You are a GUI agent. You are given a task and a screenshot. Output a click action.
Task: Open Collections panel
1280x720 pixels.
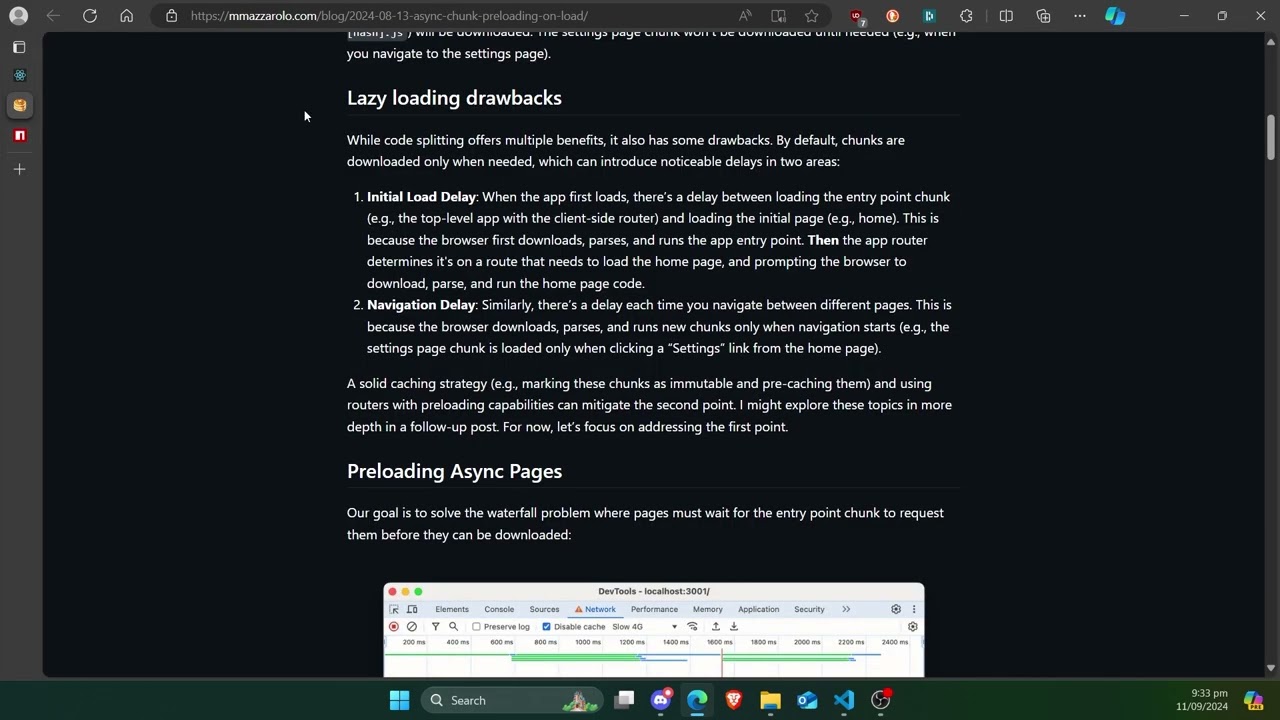1043,16
